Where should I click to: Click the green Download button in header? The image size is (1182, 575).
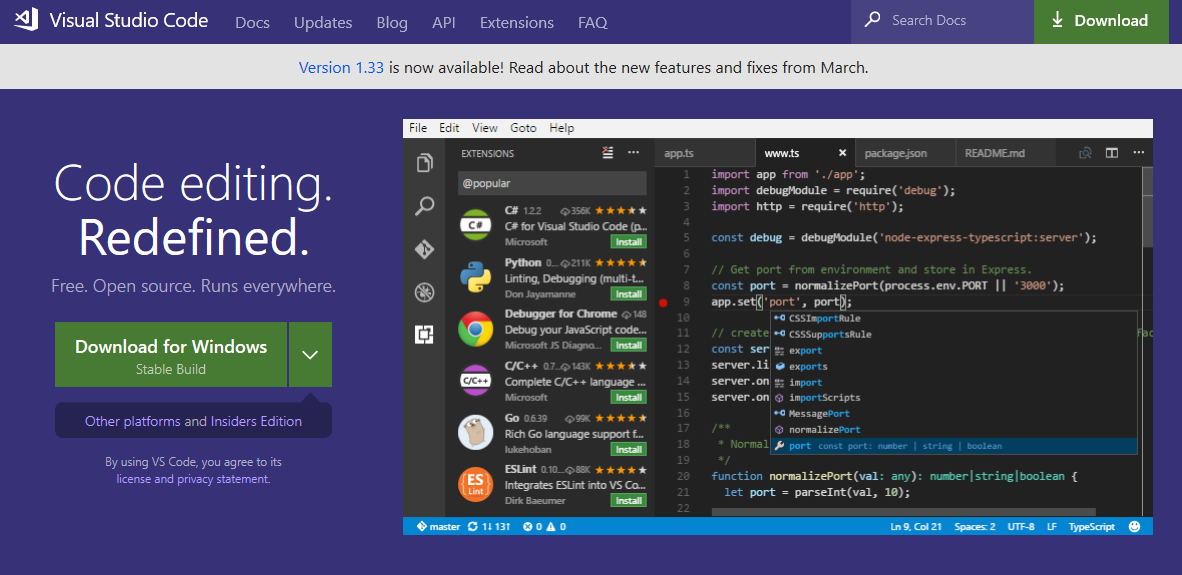coord(1101,21)
